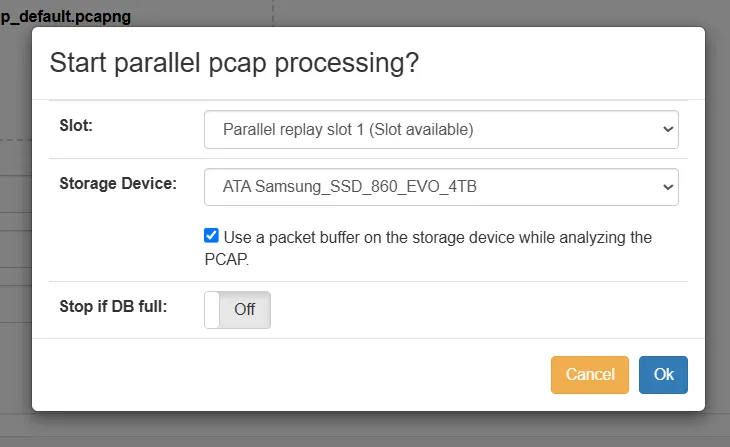Click the 'Storage Device:' field label

click(118, 183)
